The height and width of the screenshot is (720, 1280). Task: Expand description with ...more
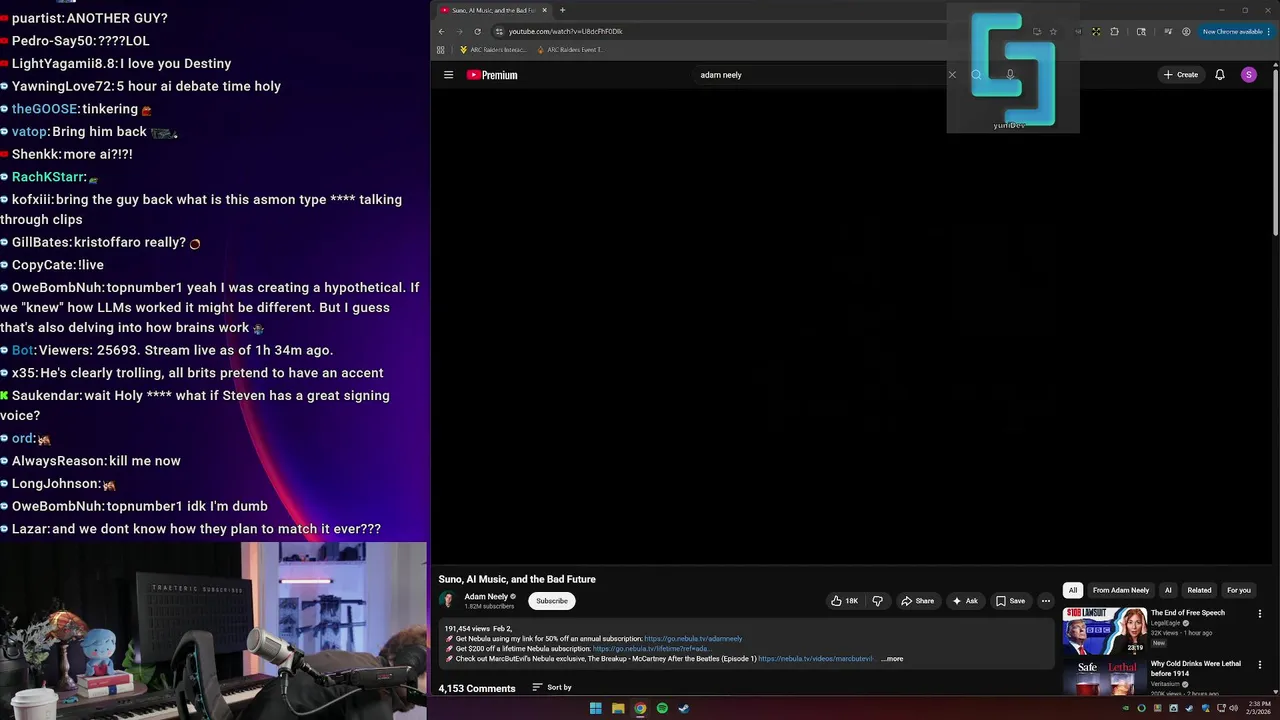point(892,659)
